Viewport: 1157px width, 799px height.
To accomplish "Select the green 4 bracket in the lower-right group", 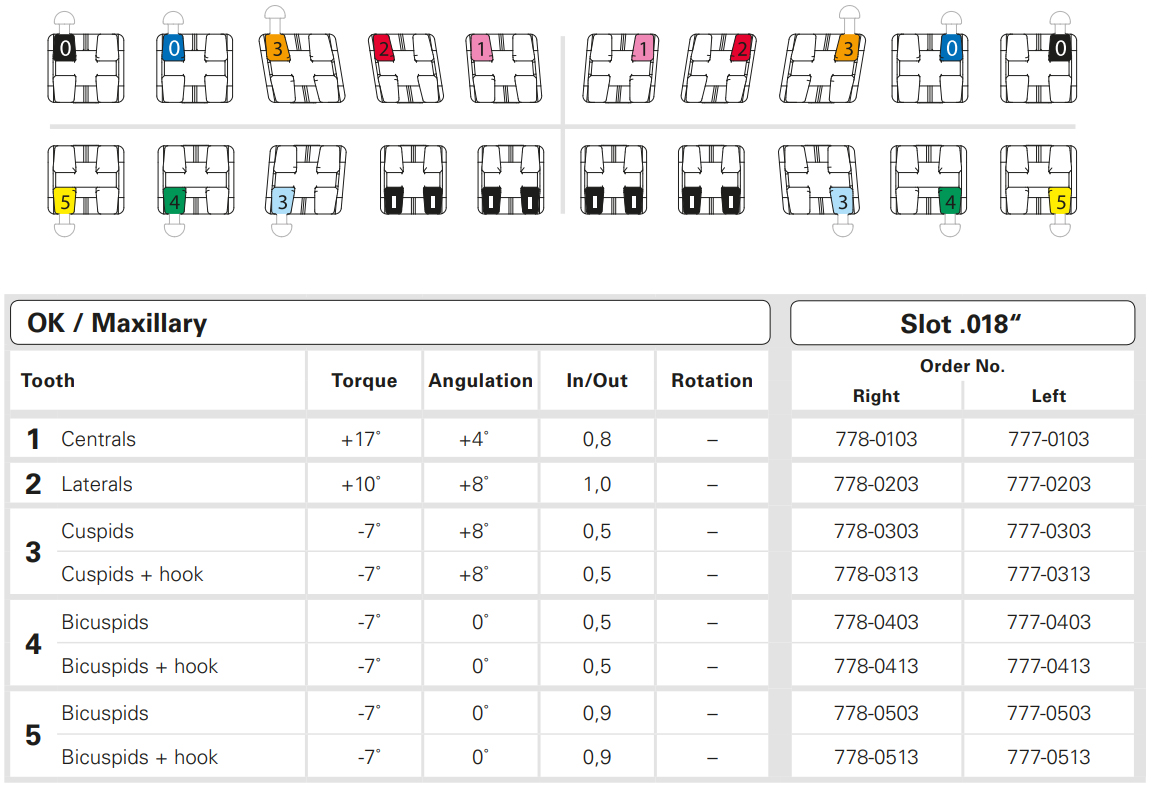I will 928,180.
